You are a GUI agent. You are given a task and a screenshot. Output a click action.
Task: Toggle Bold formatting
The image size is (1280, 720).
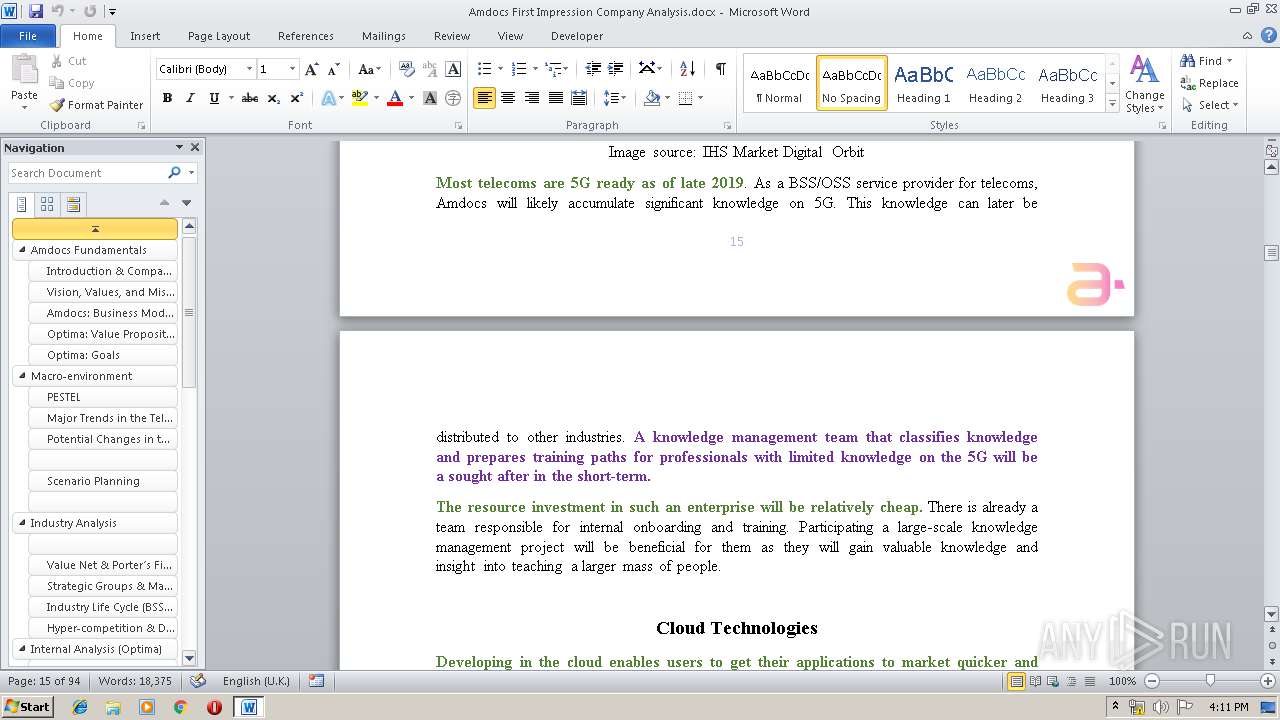point(167,98)
